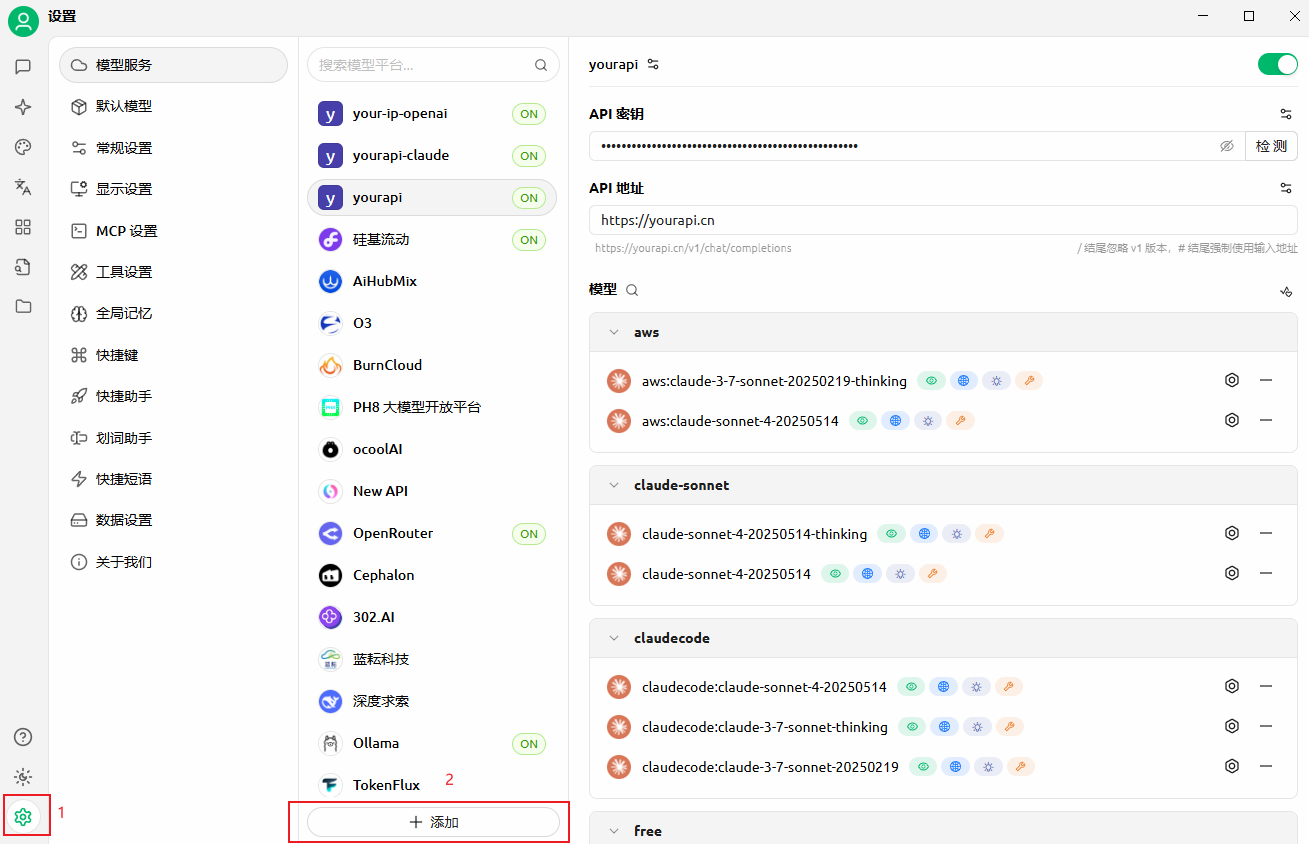Open 显示设置 settings section
Viewport: 1309px width, 844px height.
173,189
